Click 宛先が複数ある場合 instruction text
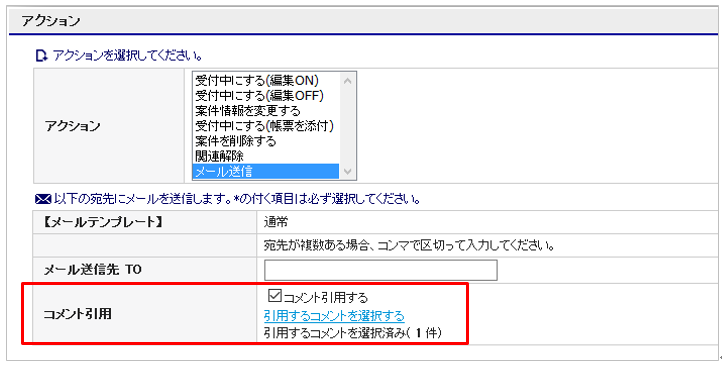Viewport: 722px width, 367px height. pos(408,245)
